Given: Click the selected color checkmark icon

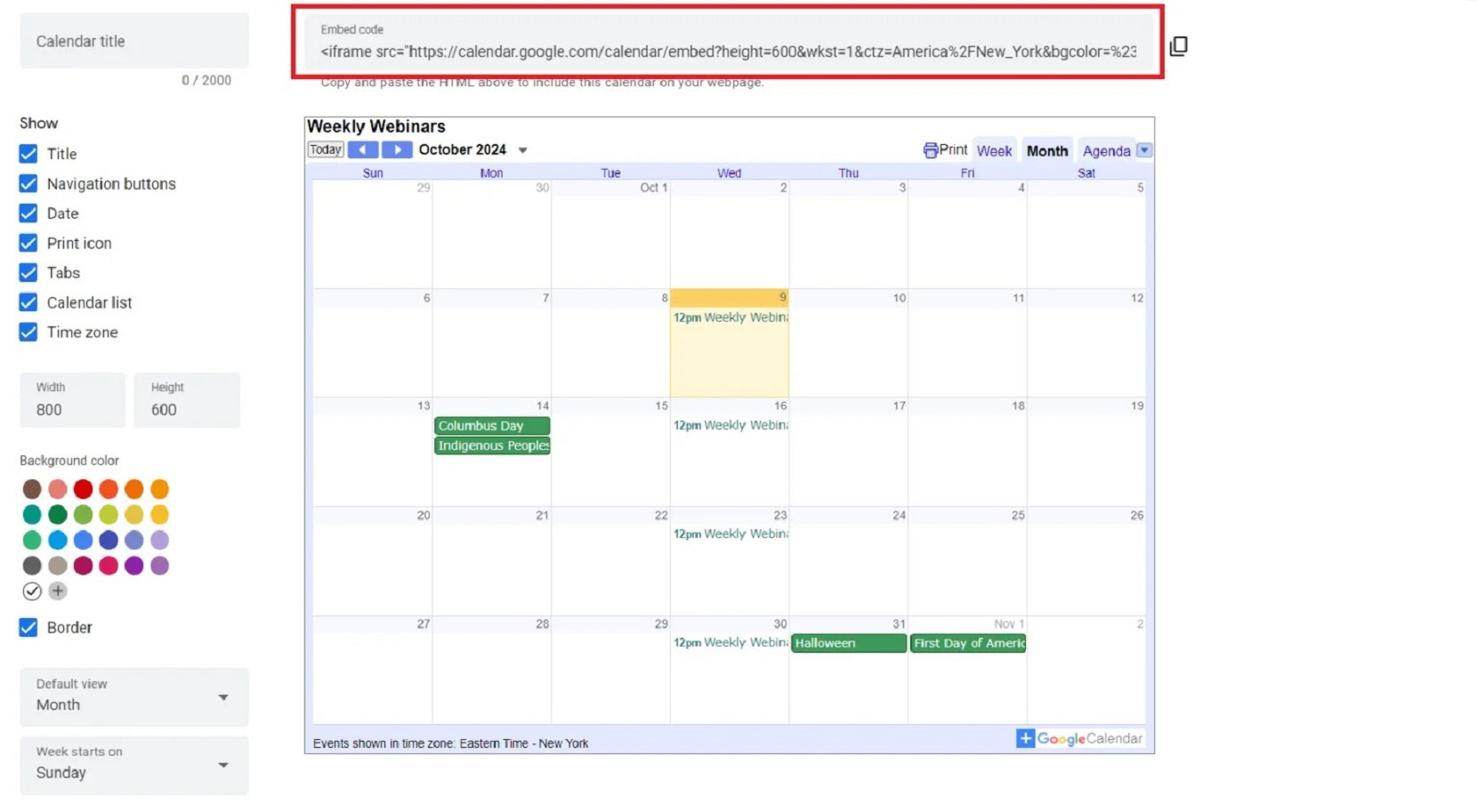Looking at the screenshot, I should (32, 591).
